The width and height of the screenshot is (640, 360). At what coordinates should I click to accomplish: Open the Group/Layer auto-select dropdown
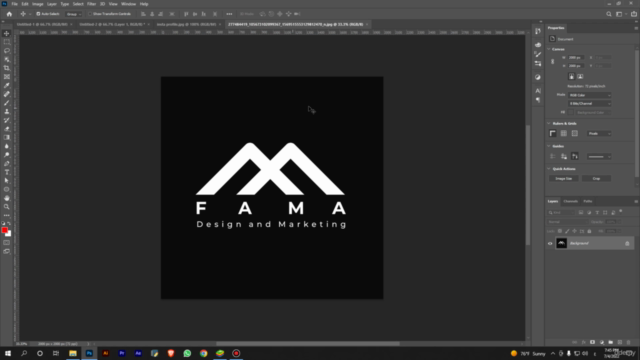click(73, 14)
